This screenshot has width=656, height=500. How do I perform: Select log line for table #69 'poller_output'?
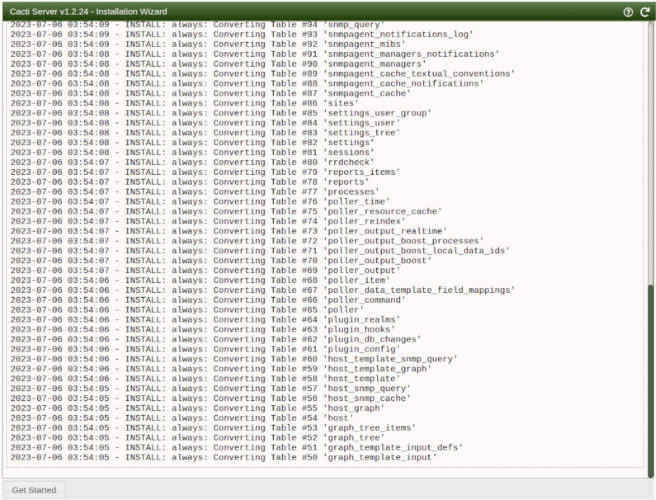(205, 270)
